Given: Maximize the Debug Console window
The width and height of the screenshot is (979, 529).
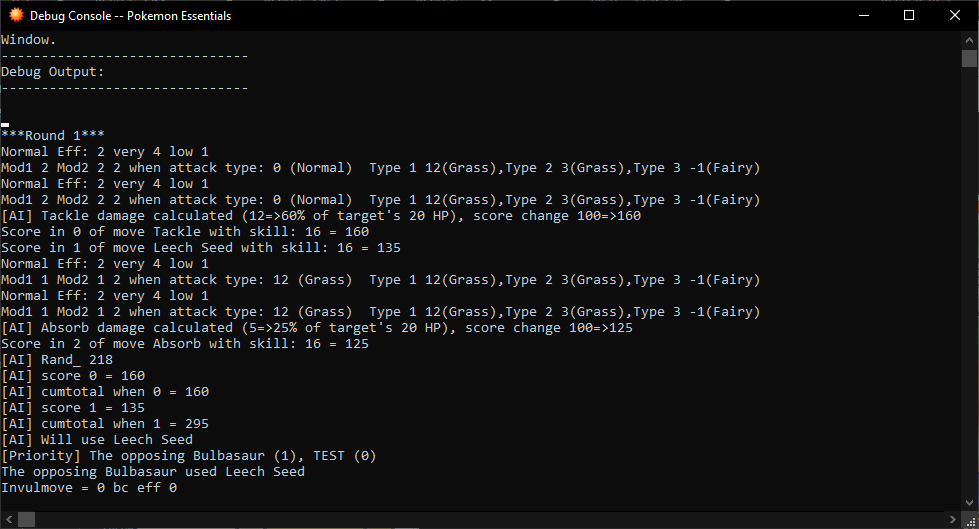Looking at the screenshot, I should (x=909, y=15).
